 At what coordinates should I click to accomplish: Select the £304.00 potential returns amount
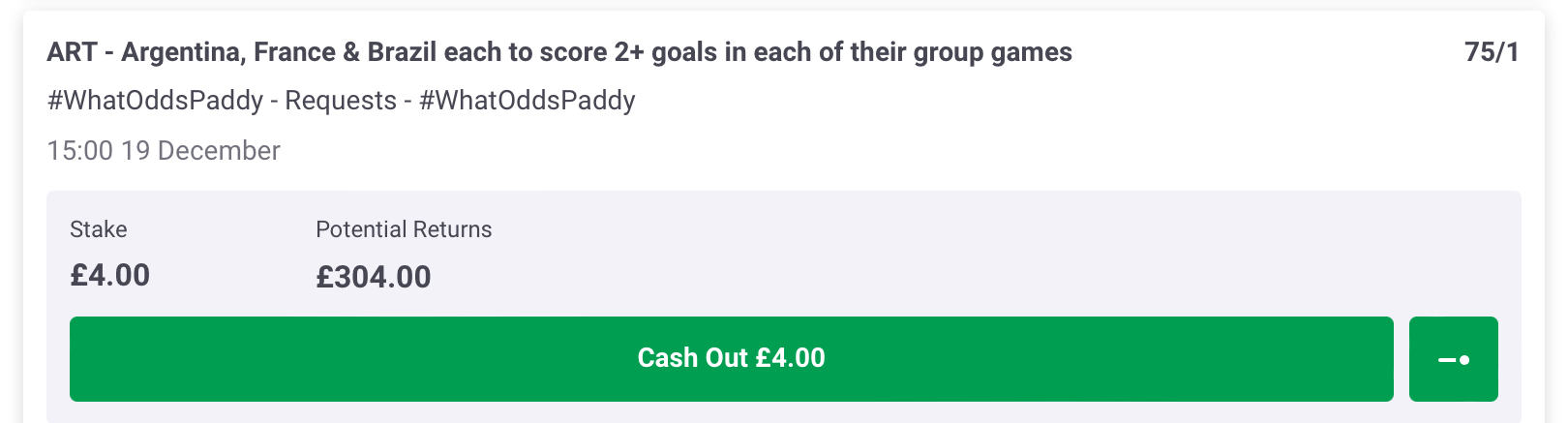tap(374, 277)
